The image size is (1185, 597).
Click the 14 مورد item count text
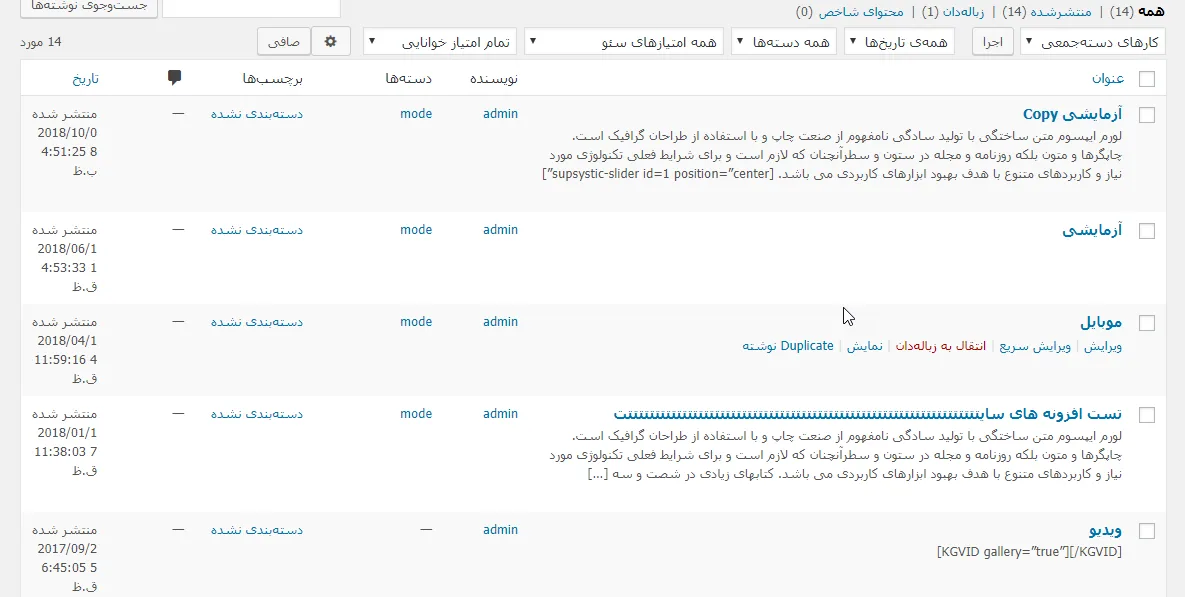(x=41, y=42)
